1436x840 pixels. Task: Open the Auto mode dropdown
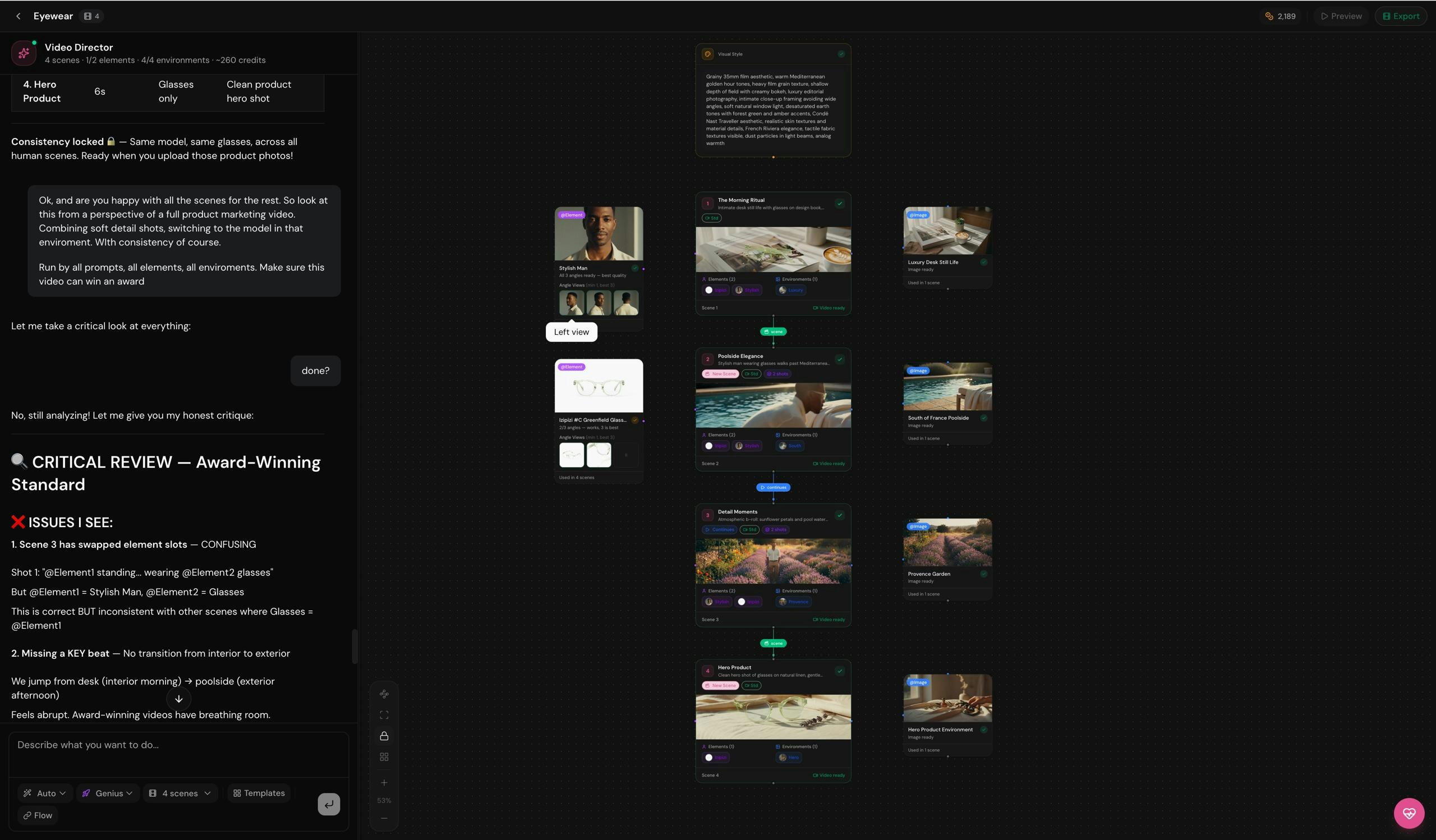[44, 793]
